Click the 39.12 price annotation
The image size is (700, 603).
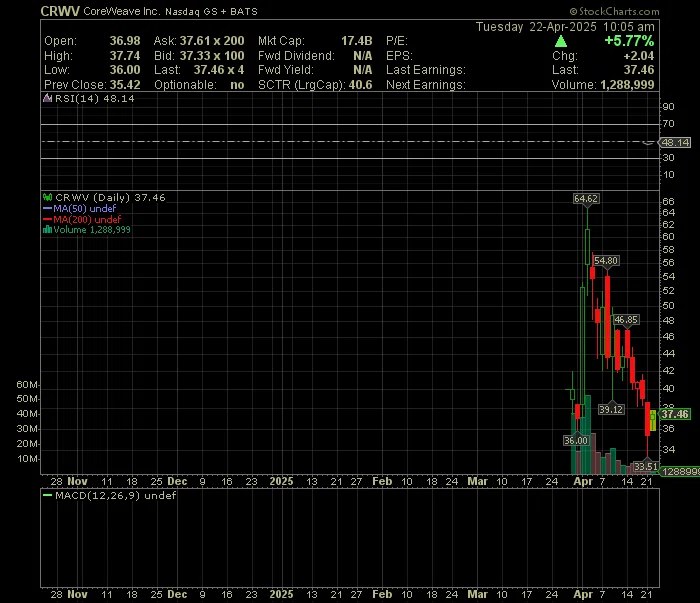(x=611, y=409)
